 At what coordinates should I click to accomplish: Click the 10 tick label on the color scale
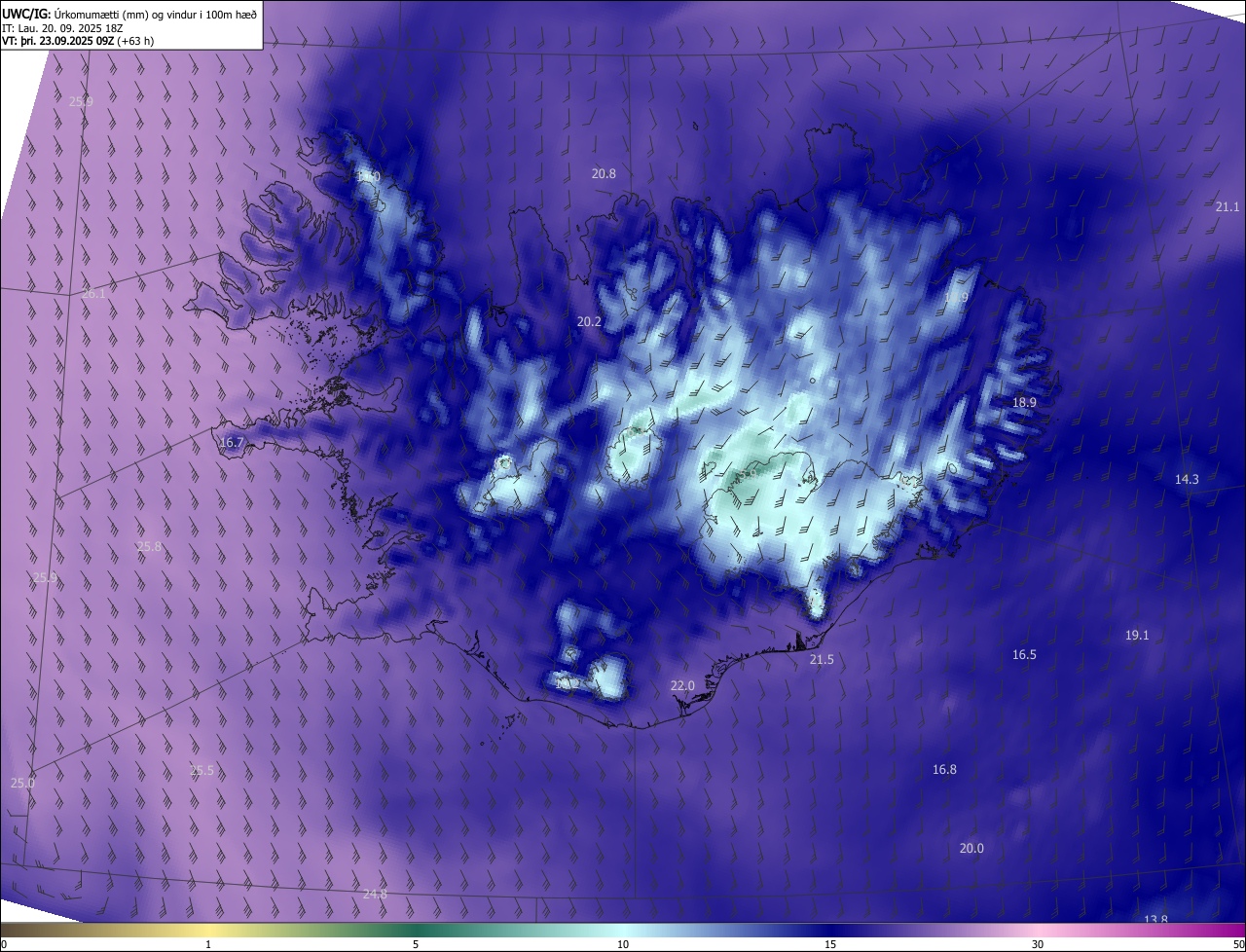pyautogui.click(x=623, y=944)
